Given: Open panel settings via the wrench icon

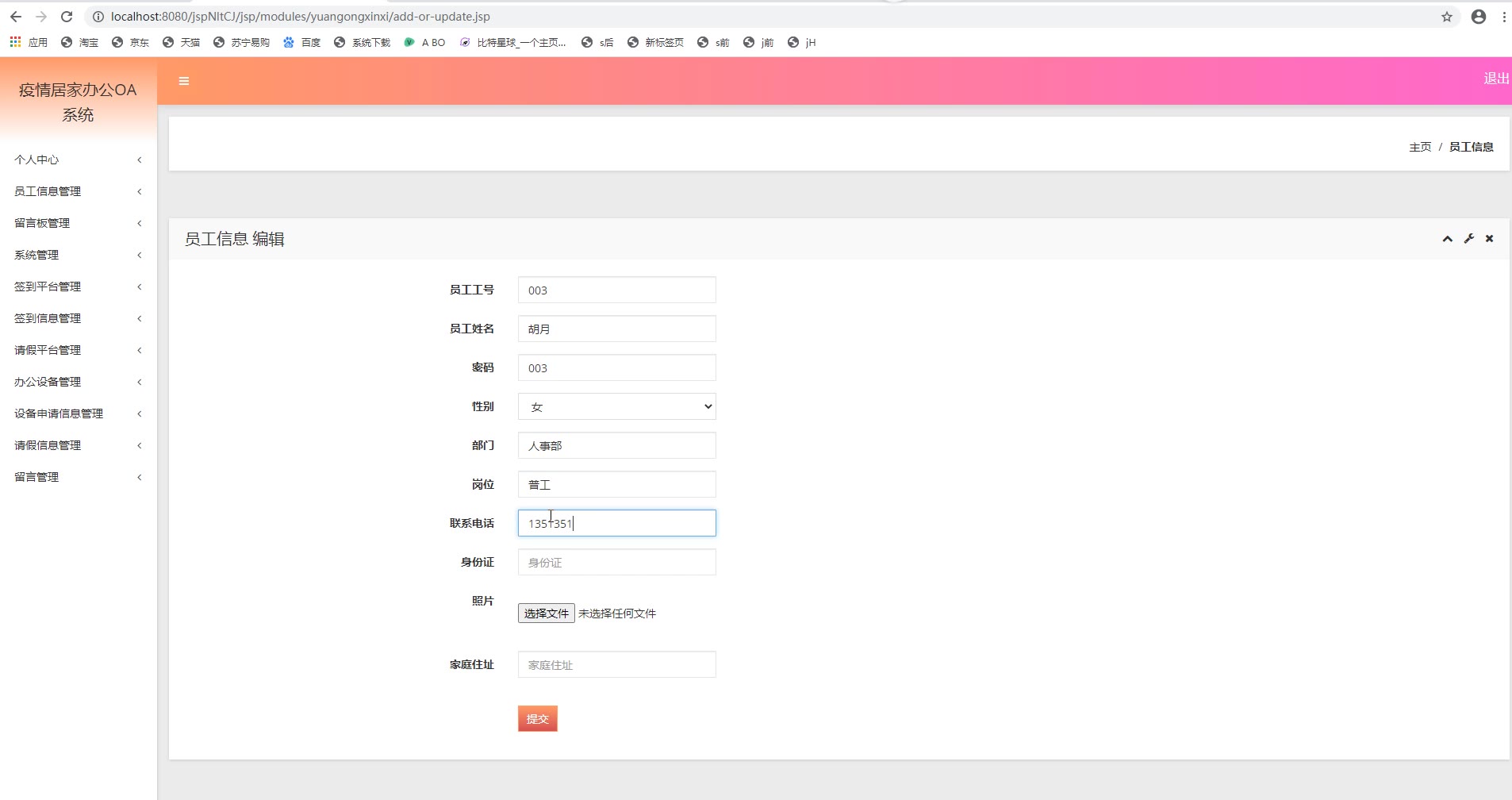Looking at the screenshot, I should [1469, 239].
